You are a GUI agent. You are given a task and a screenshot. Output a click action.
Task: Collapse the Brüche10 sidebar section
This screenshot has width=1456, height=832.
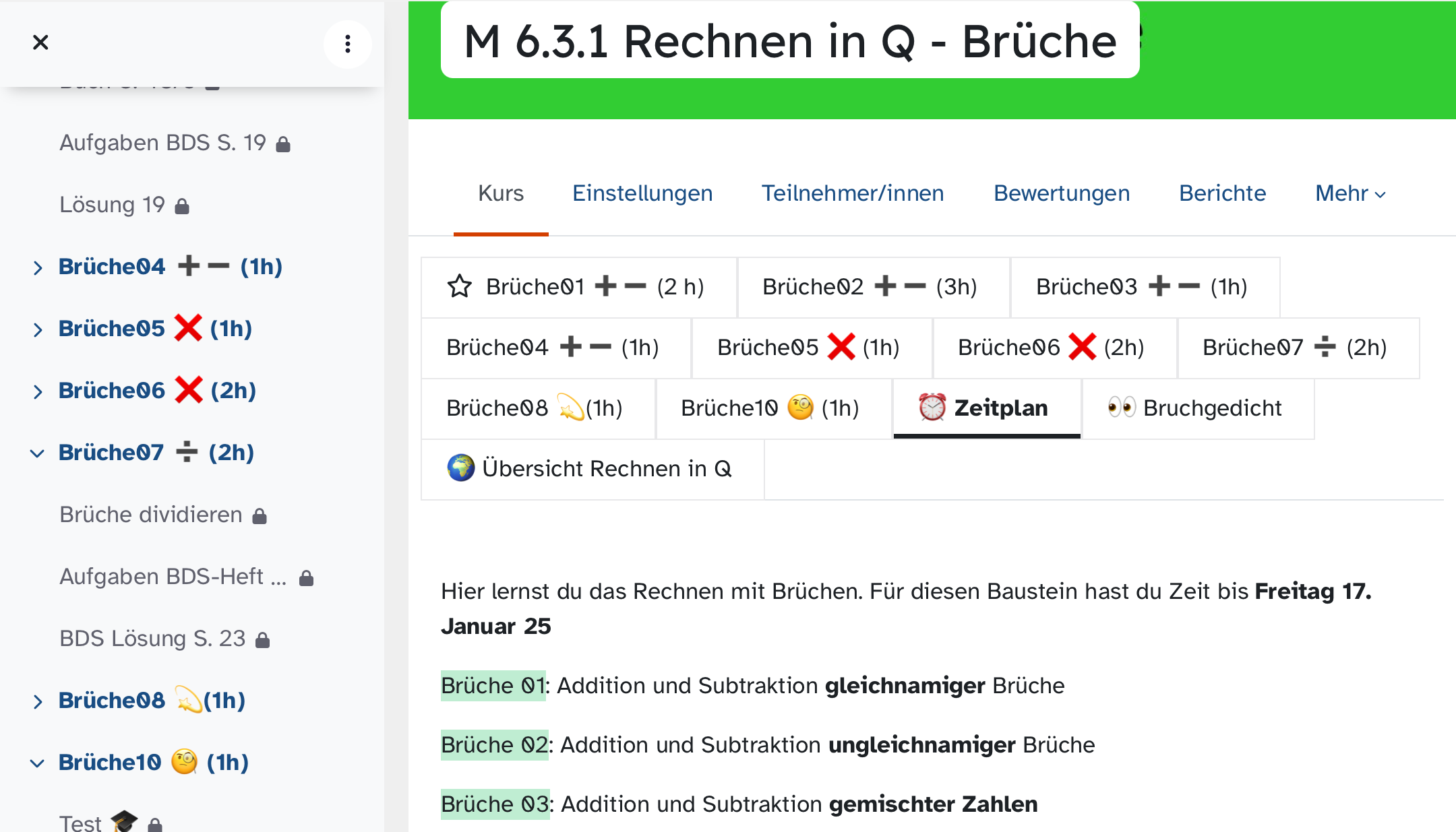38,763
